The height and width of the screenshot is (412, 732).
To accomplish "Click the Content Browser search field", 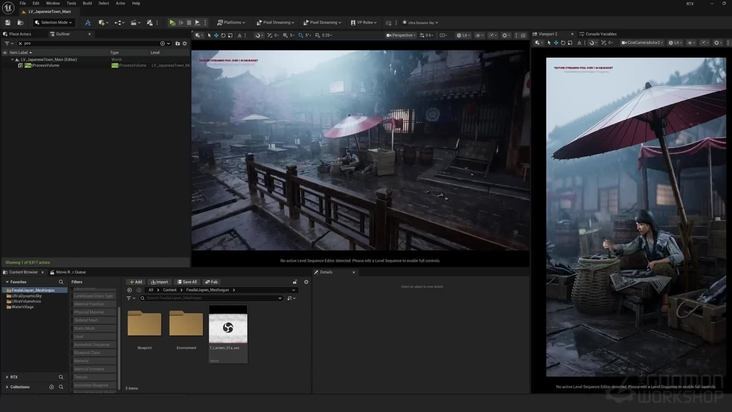I will pyautogui.click(x=211, y=298).
